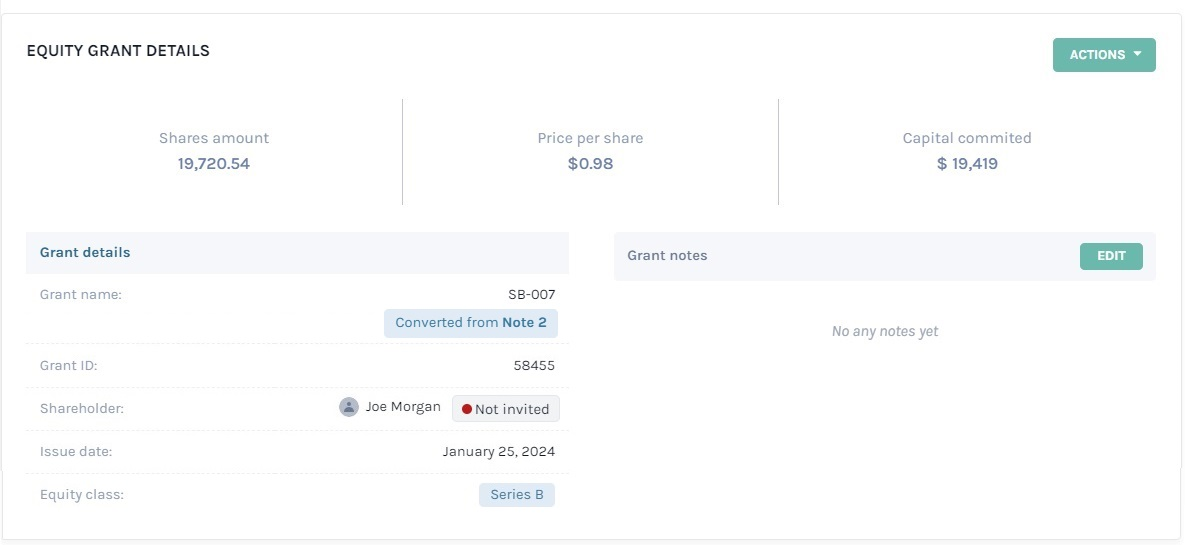This screenshot has width=1185, height=545.
Task: Click the Shares amount value 19,720.54
Action: (214, 163)
